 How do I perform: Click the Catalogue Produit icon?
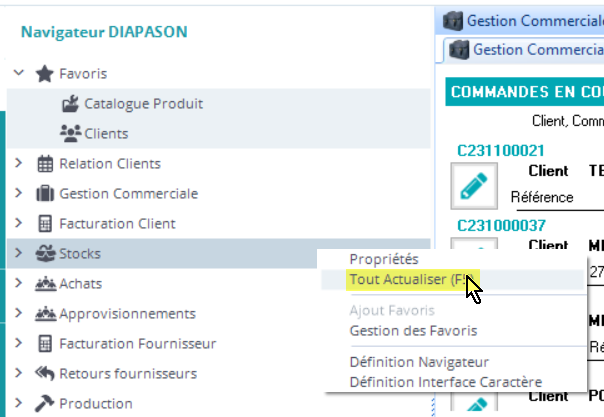[x=70, y=103]
